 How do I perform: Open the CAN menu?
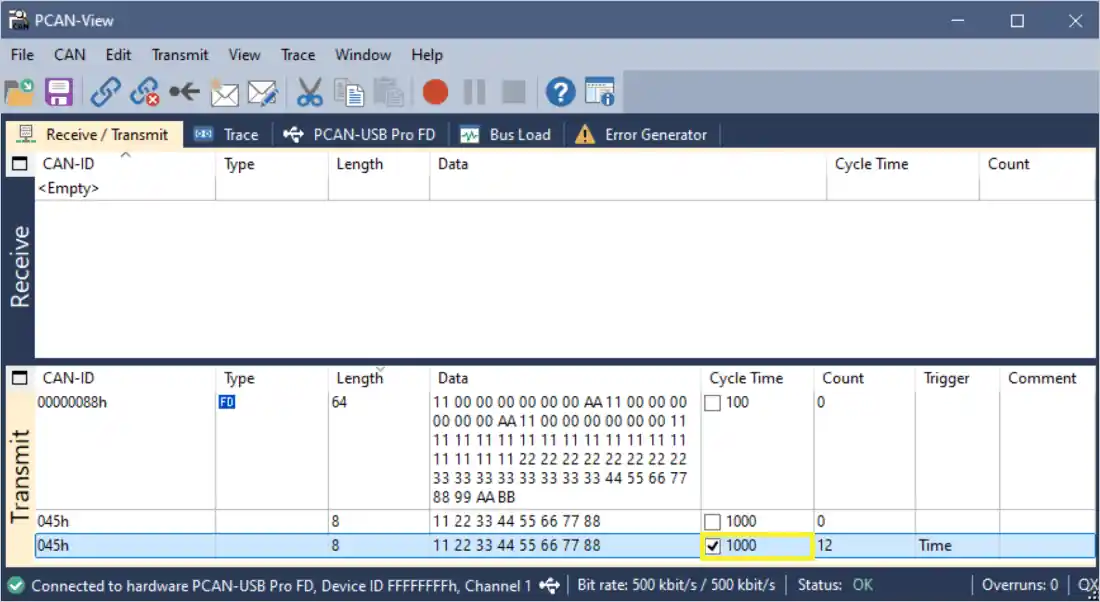point(69,55)
